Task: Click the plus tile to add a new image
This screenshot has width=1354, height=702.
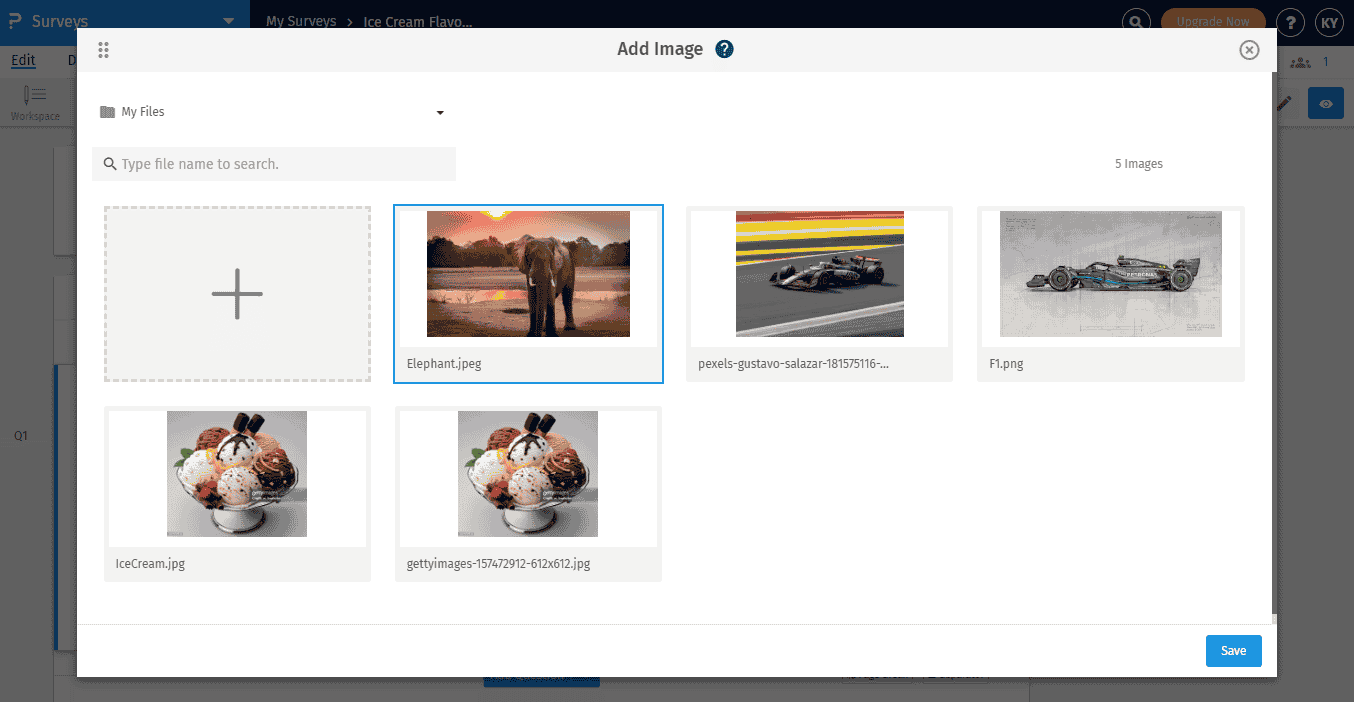Action: pyautogui.click(x=236, y=293)
